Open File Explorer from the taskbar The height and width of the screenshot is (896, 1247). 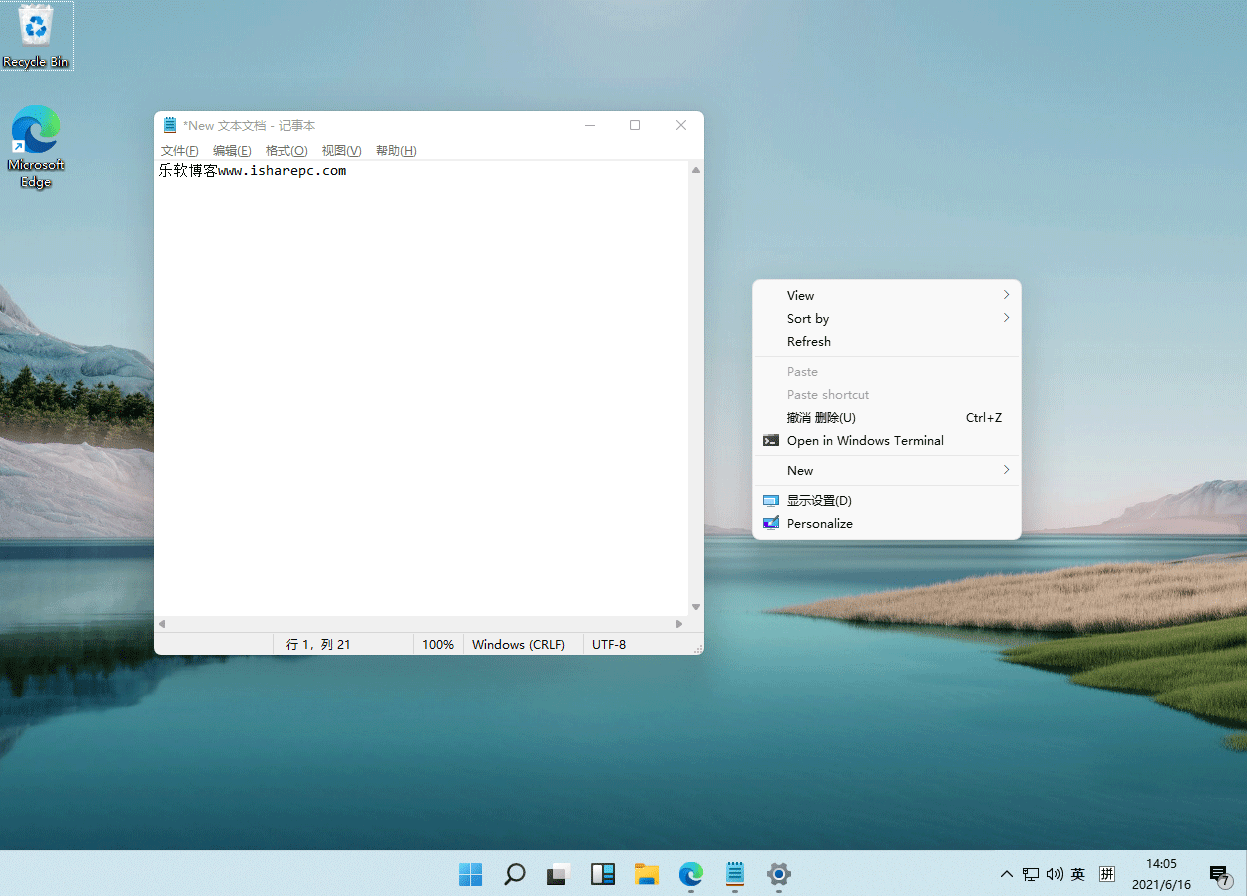tap(646, 874)
